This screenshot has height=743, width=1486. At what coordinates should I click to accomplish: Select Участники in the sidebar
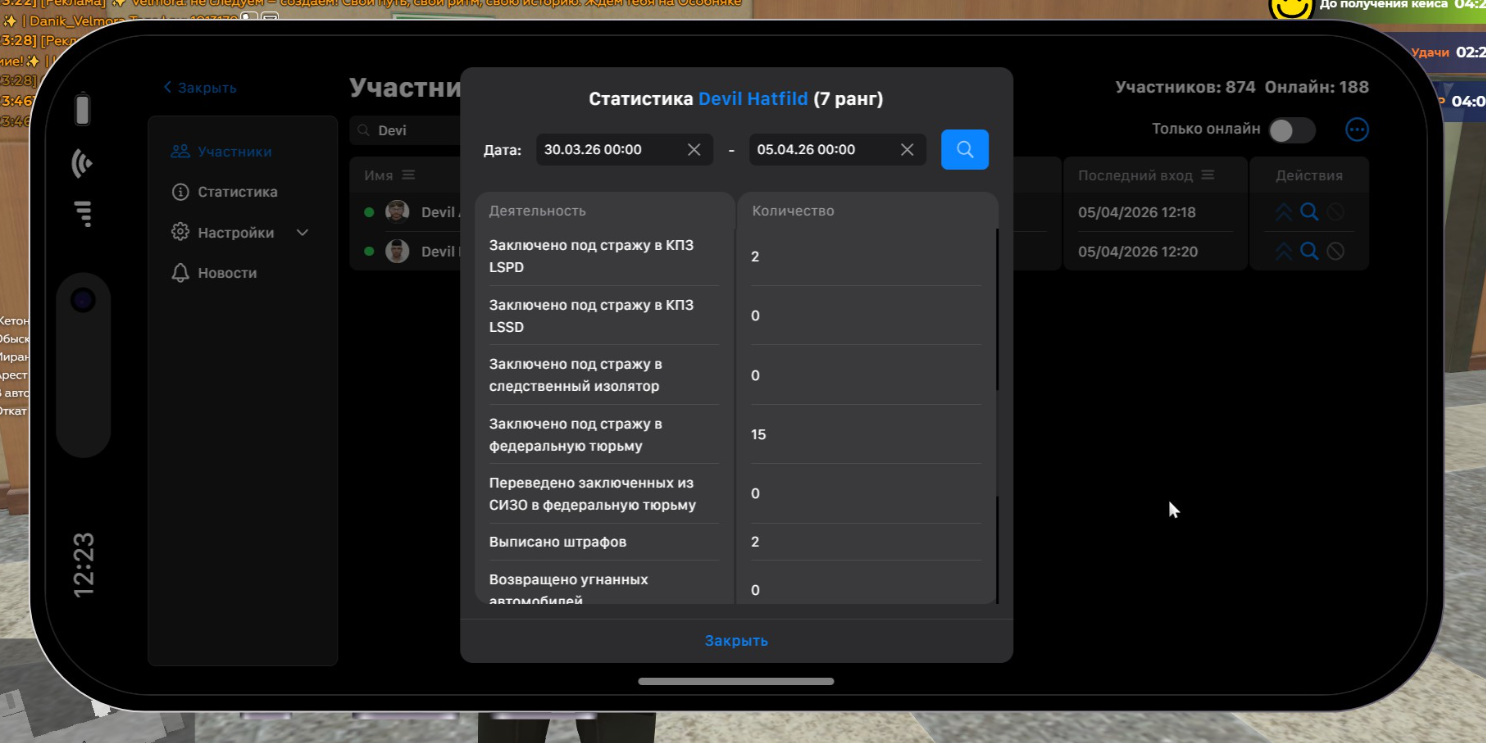tap(234, 152)
